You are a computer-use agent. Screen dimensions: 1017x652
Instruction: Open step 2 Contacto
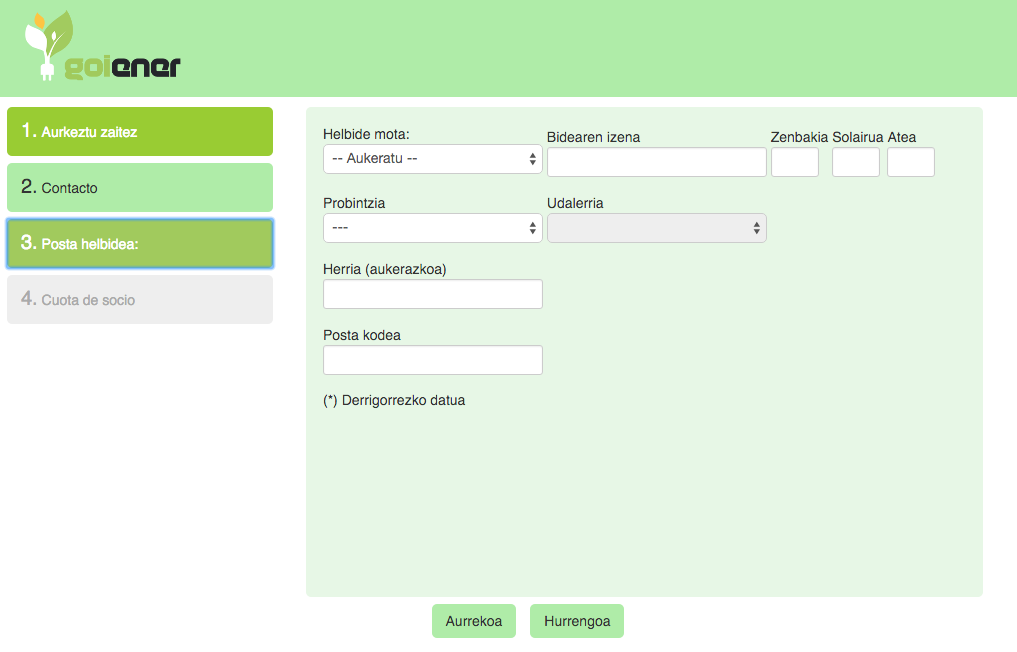pyautogui.click(x=140, y=188)
